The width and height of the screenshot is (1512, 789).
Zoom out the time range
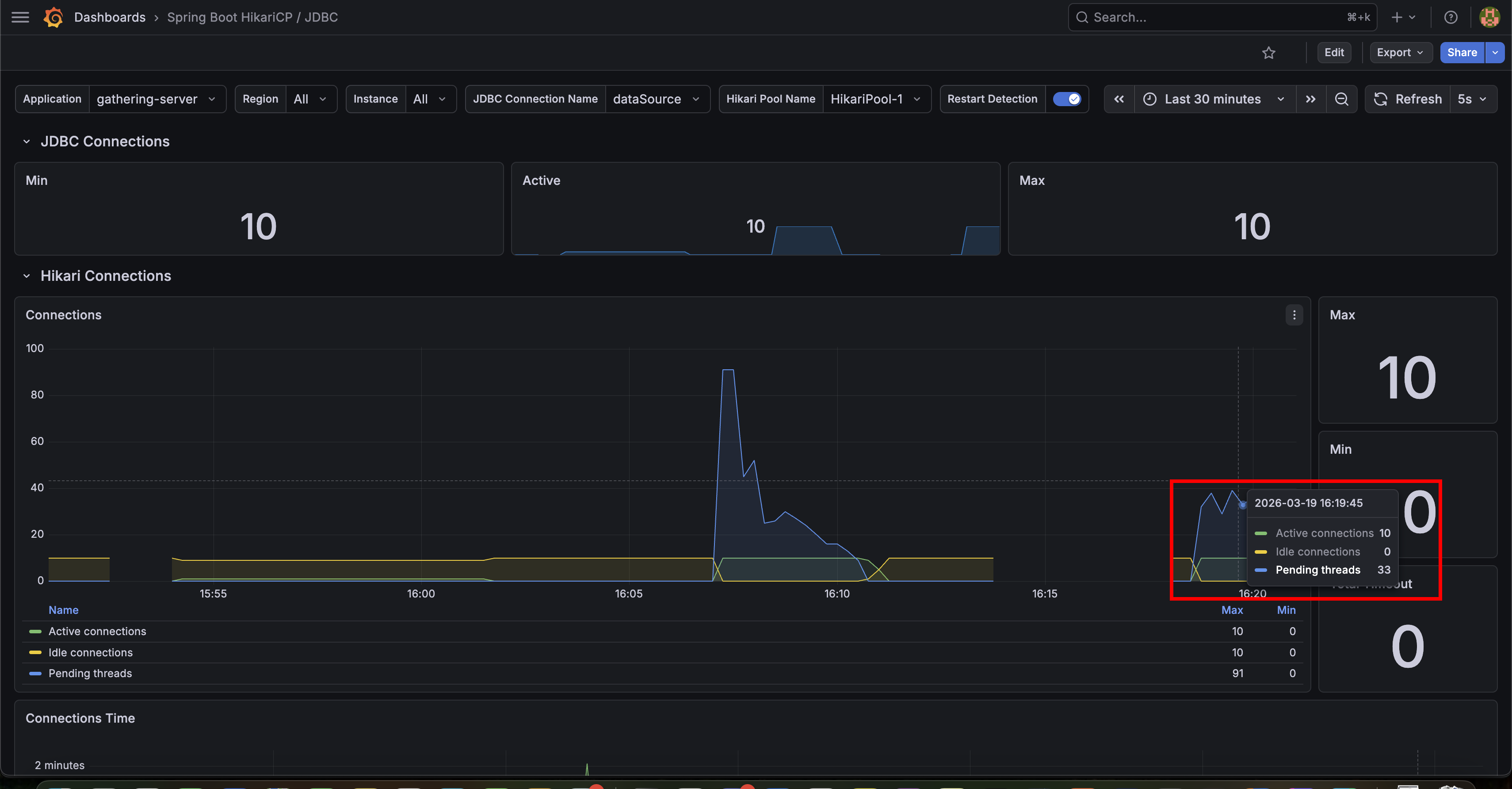click(x=1341, y=99)
